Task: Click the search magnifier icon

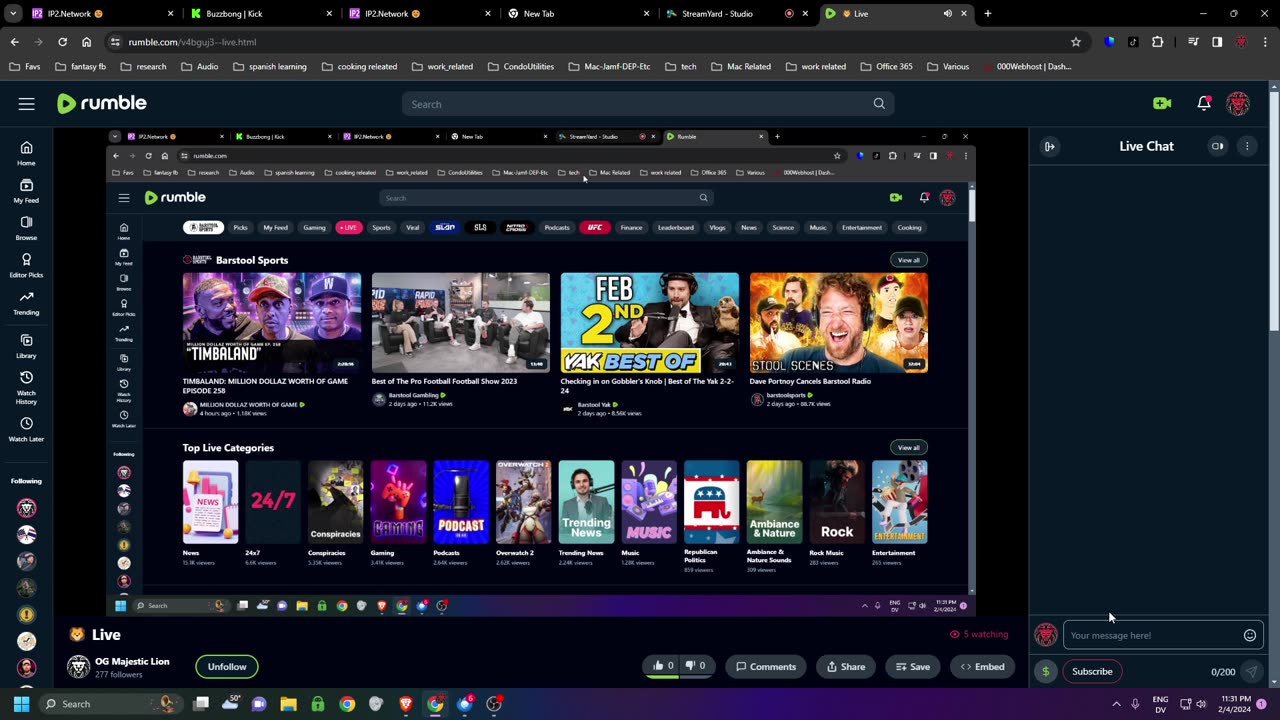Action: tap(879, 104)
